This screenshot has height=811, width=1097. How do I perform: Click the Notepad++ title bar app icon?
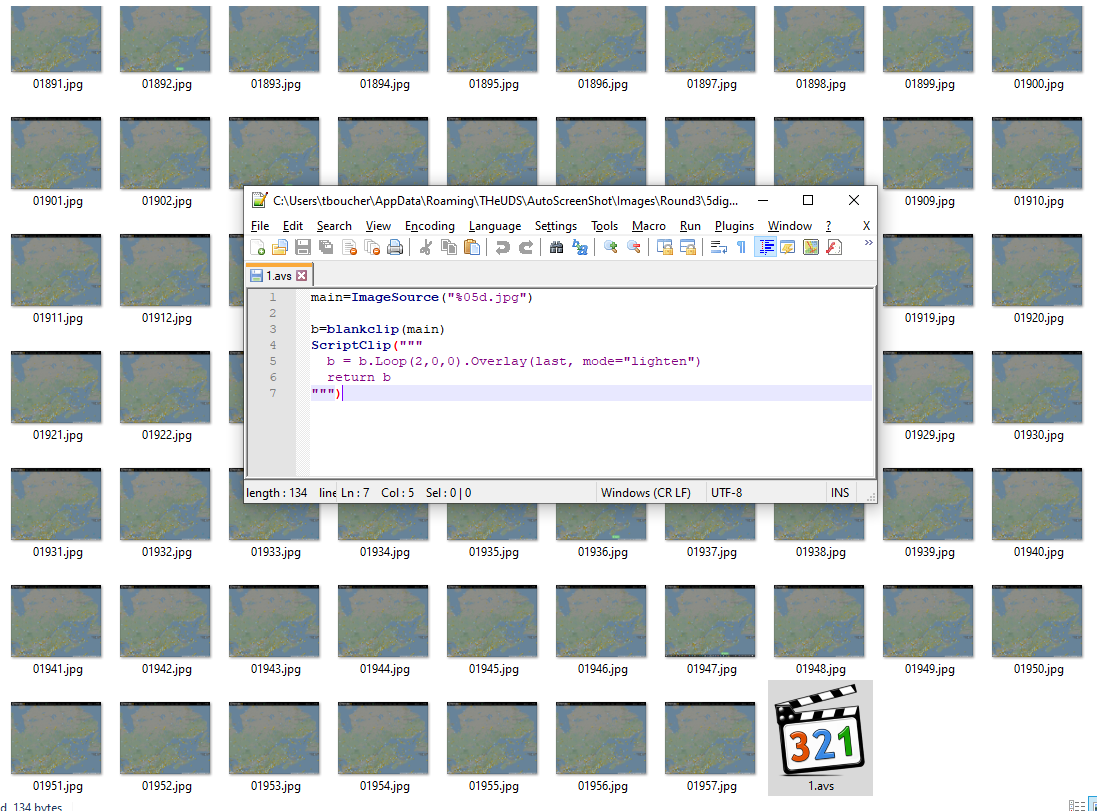coord(260,200)
